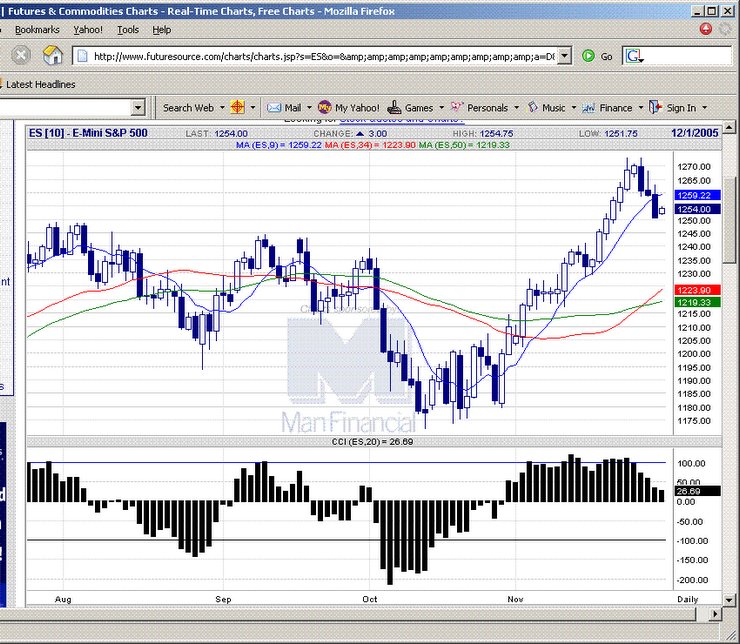Click the green 1219.33 price tag
This screenshot has height=644, width=740.
click(x=698, y=302)
